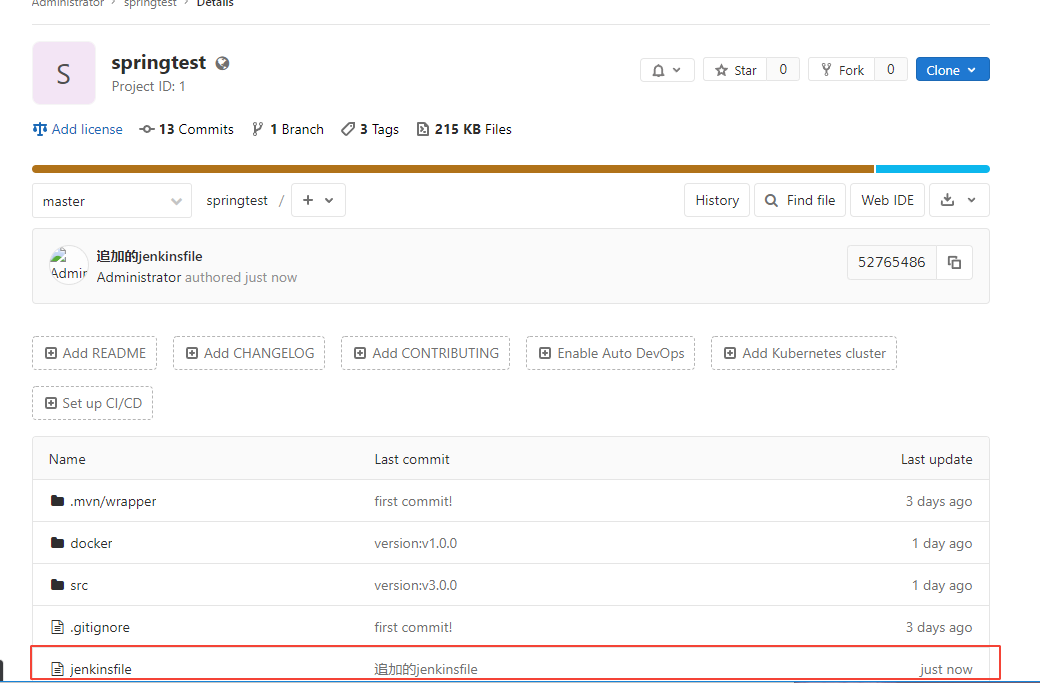Click the springtest breadcrumb at top

point(151,3)
